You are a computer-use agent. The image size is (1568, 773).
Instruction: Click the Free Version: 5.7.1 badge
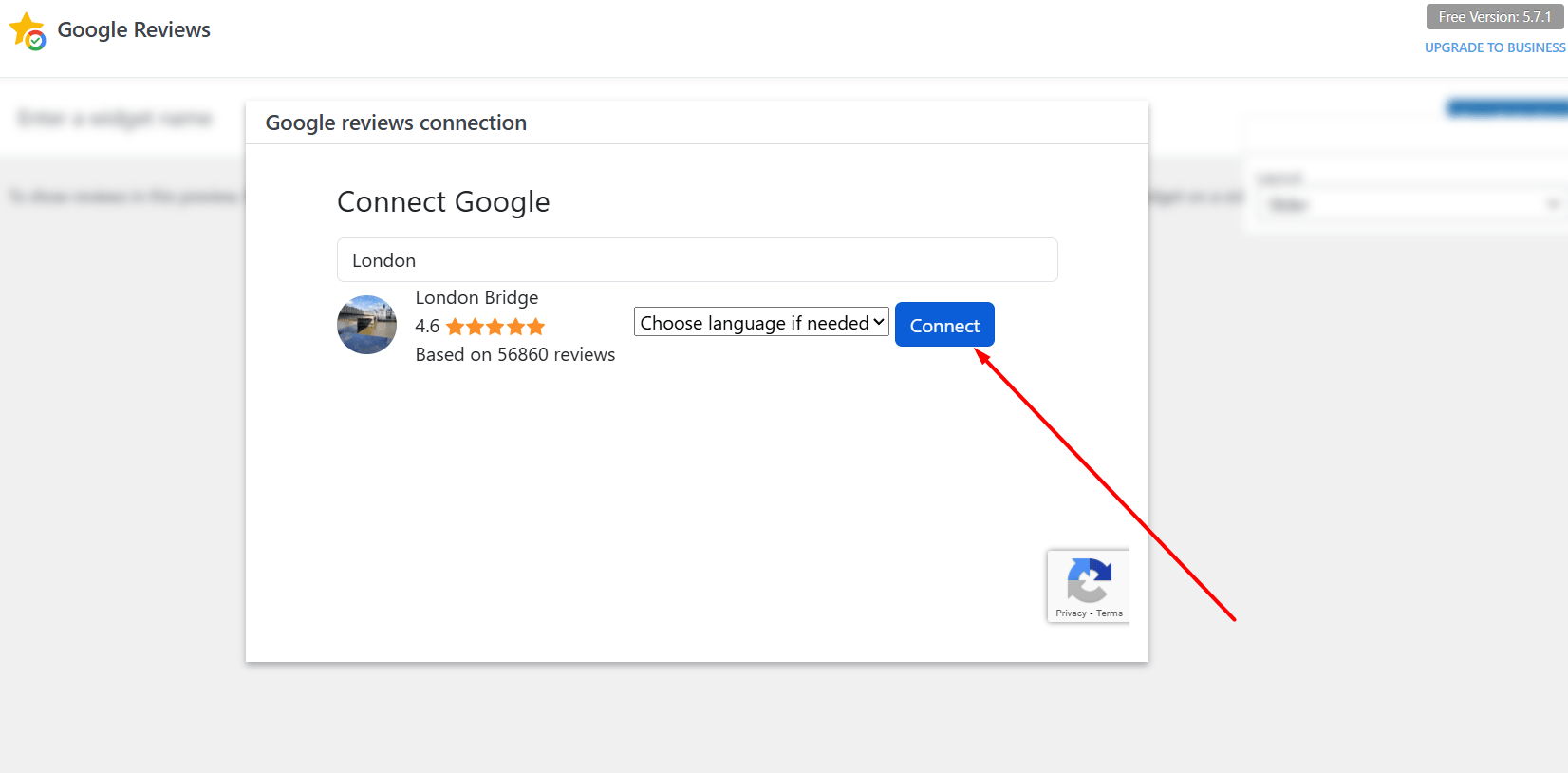1495,17
